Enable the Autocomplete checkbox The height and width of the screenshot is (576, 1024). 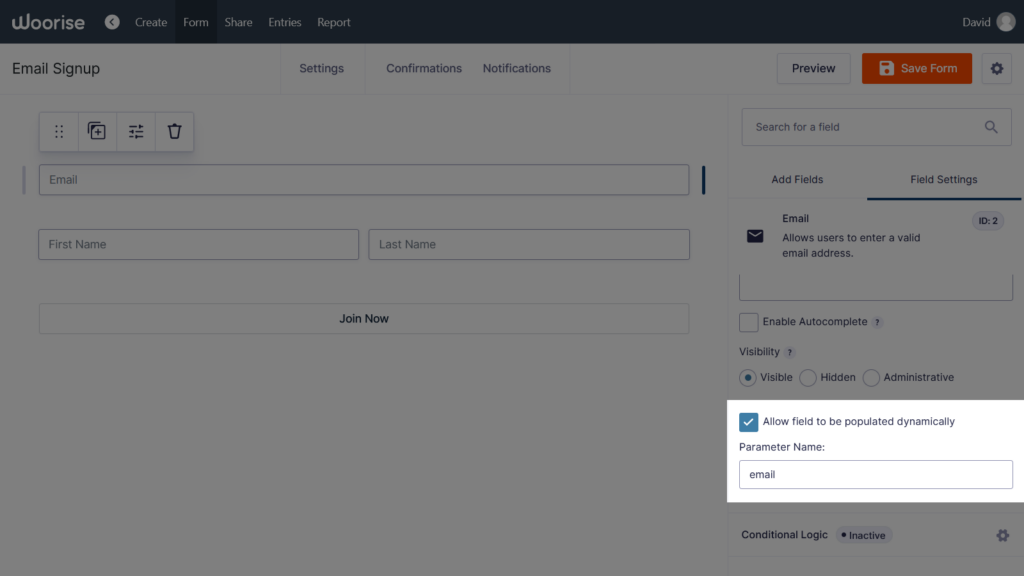[748, 322]
